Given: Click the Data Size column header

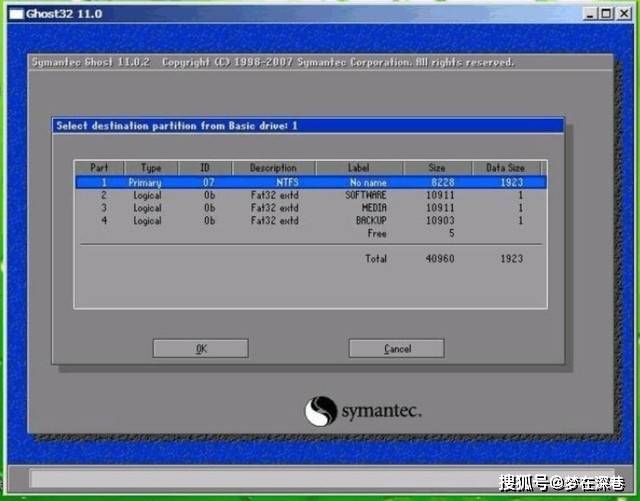Looking at the screenshot, I should [506, 168].
